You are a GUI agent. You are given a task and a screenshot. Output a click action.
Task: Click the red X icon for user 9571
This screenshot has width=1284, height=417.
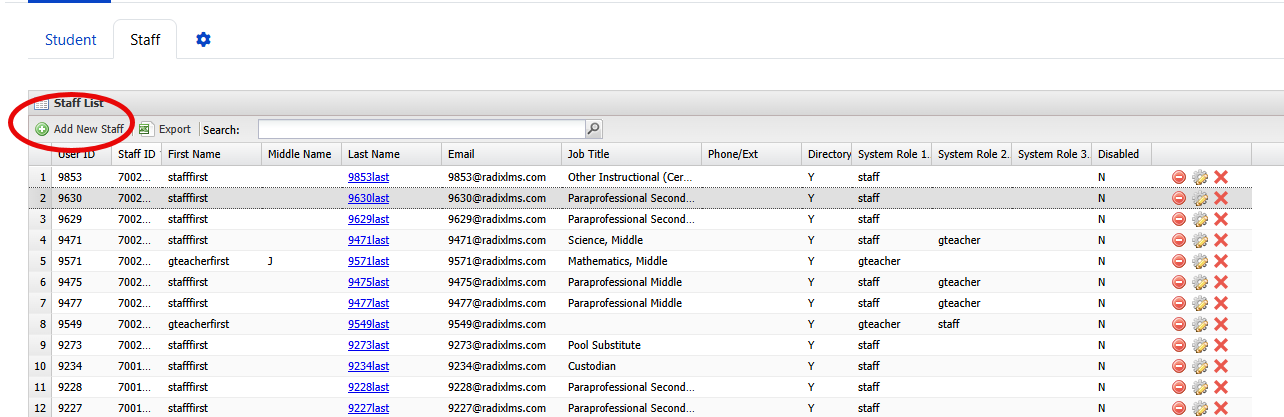[x=1221, y=261]
